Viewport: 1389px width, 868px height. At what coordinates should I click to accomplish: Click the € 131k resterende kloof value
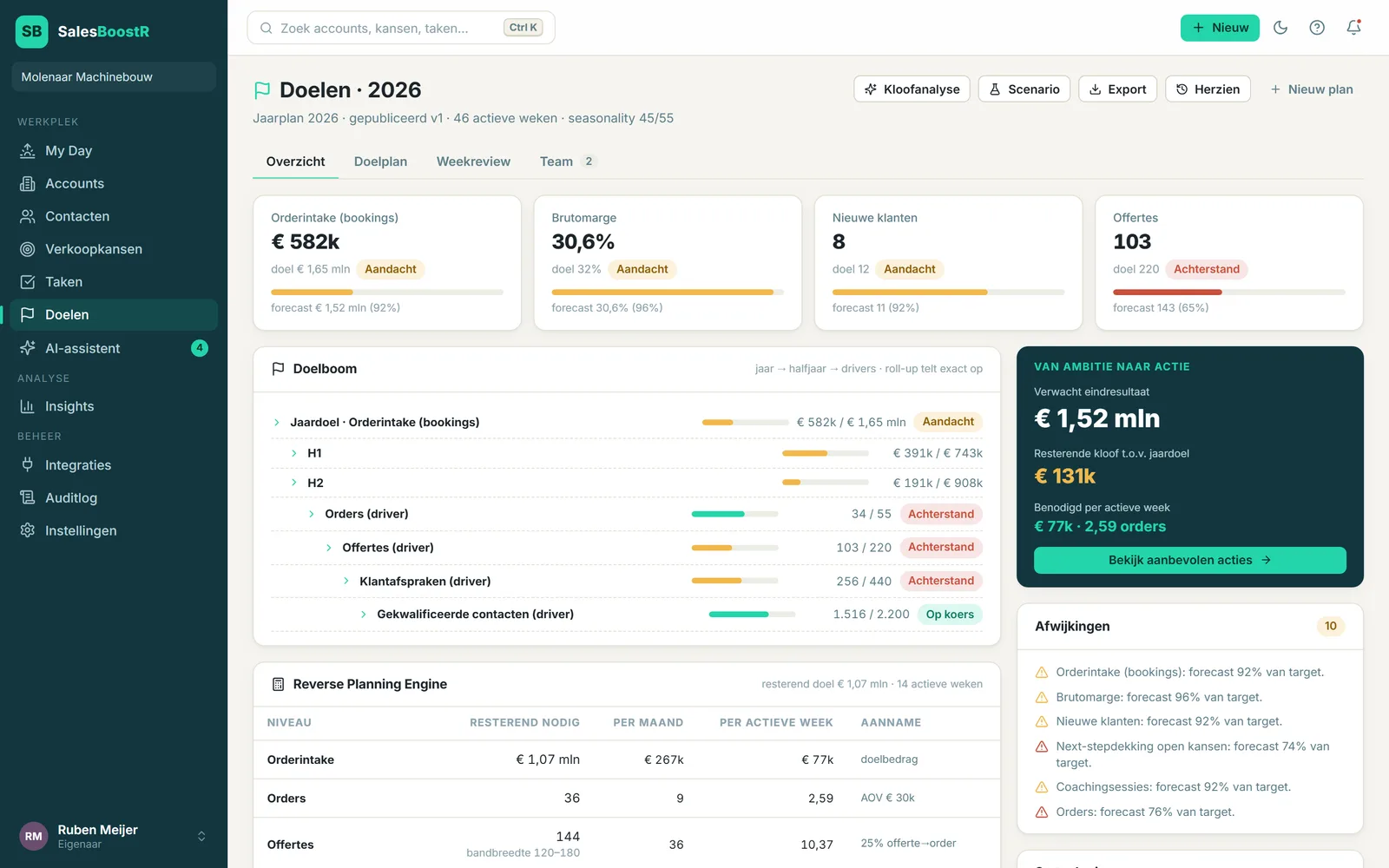click(1065, 477)
